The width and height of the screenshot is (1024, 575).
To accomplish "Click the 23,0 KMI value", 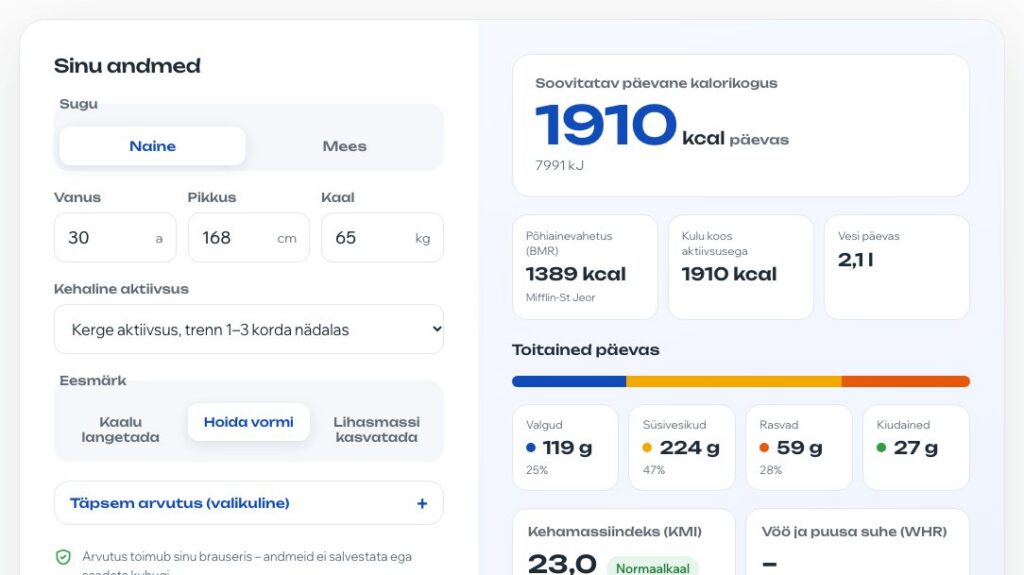I will coord(562,563).
